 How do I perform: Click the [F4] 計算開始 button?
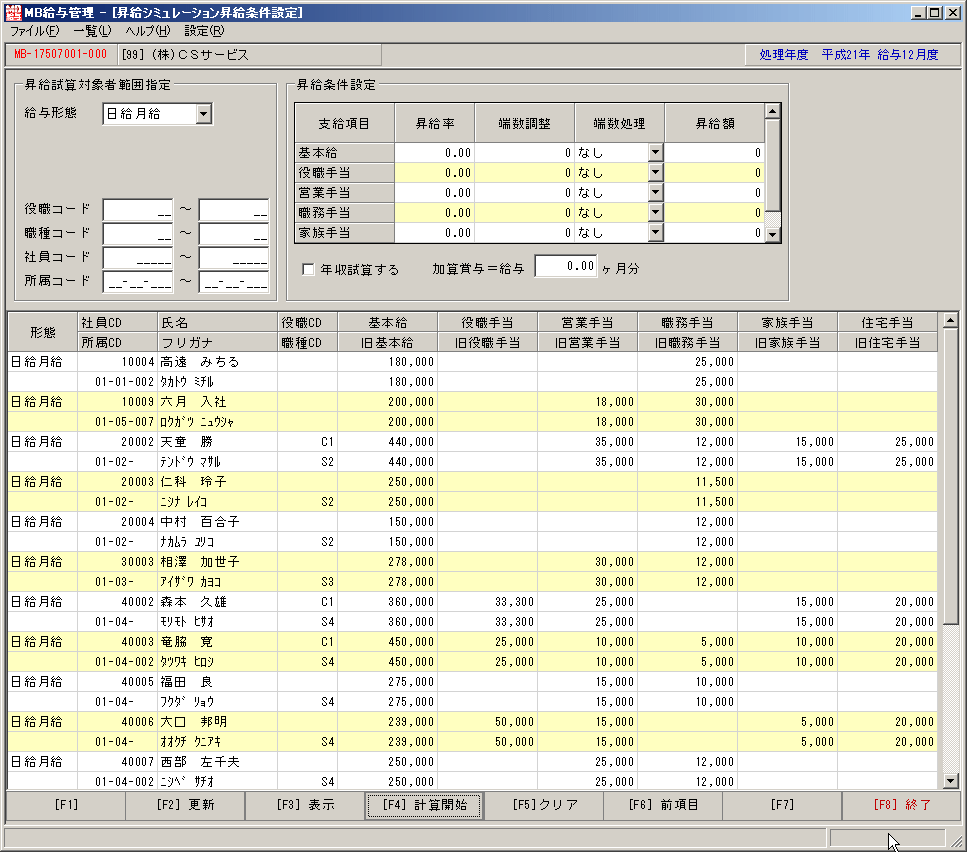point(424,805)
